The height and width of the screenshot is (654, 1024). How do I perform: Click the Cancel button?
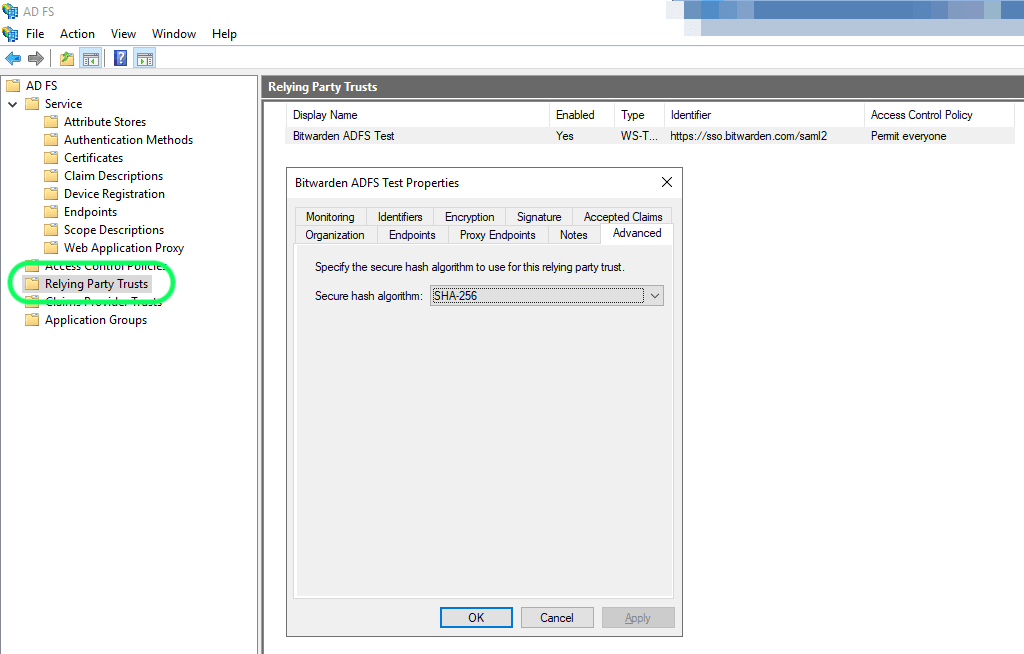click(556, 617)
